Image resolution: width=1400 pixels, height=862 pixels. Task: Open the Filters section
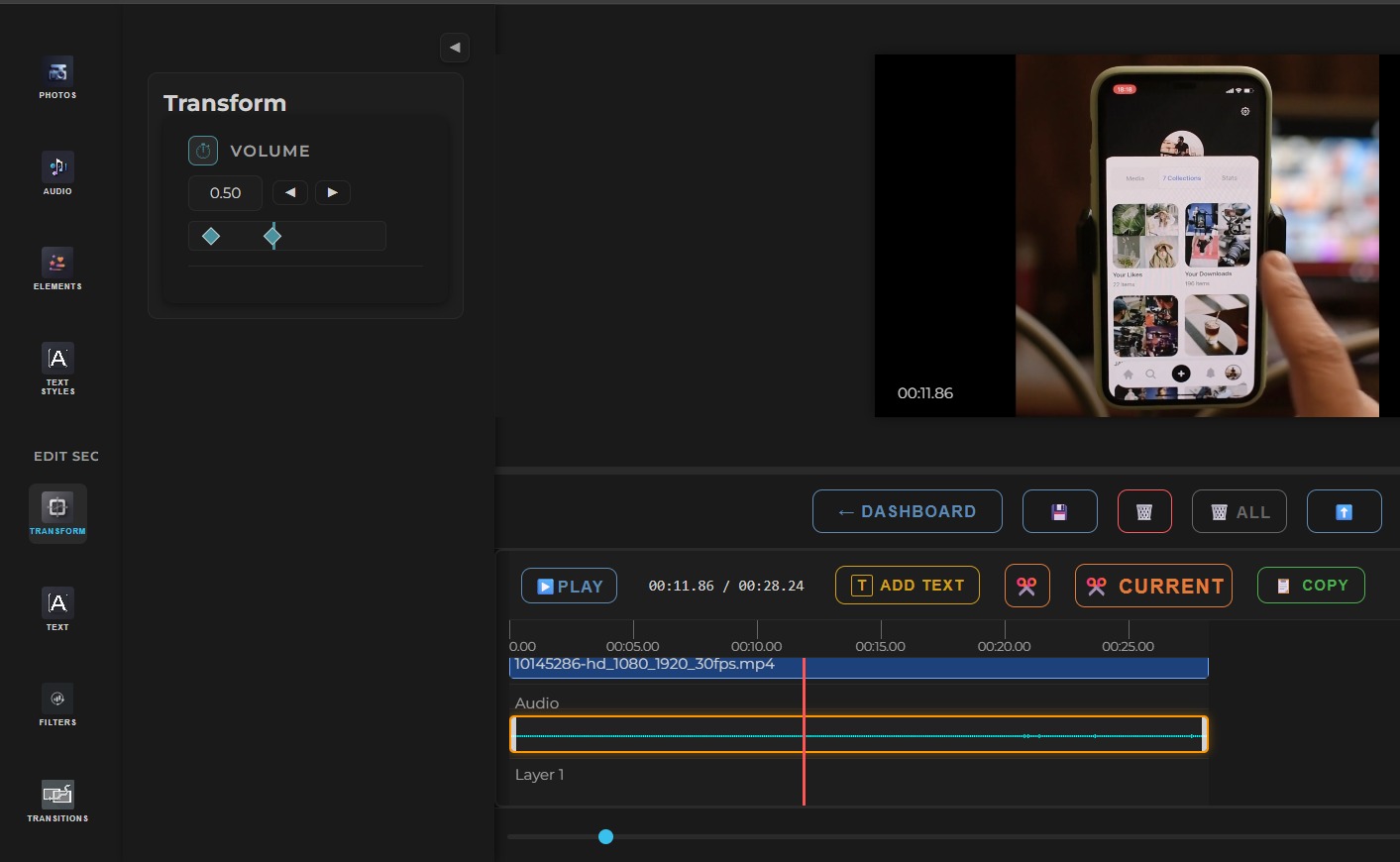pos(57,705)
